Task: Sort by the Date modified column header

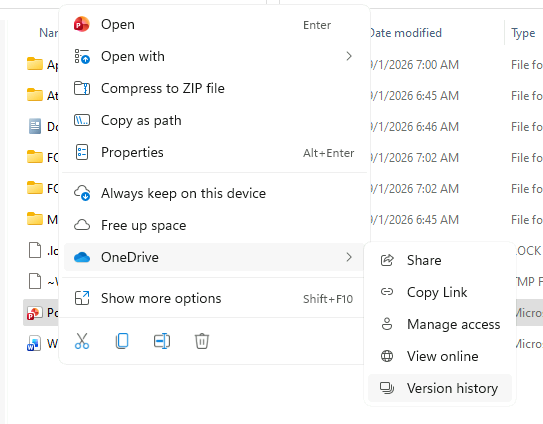Action: [x=405, y=33]
